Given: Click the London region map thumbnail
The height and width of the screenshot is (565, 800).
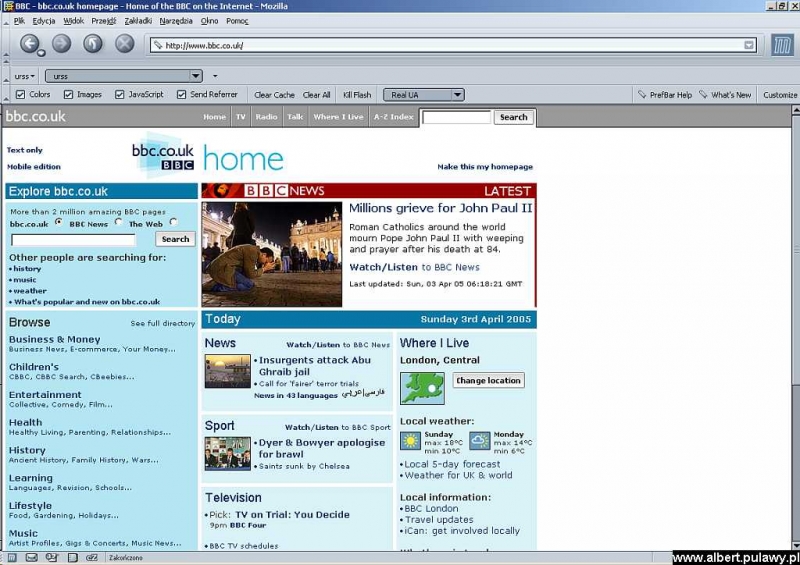Looking at the screenshot, I should [x=422, y=388].
